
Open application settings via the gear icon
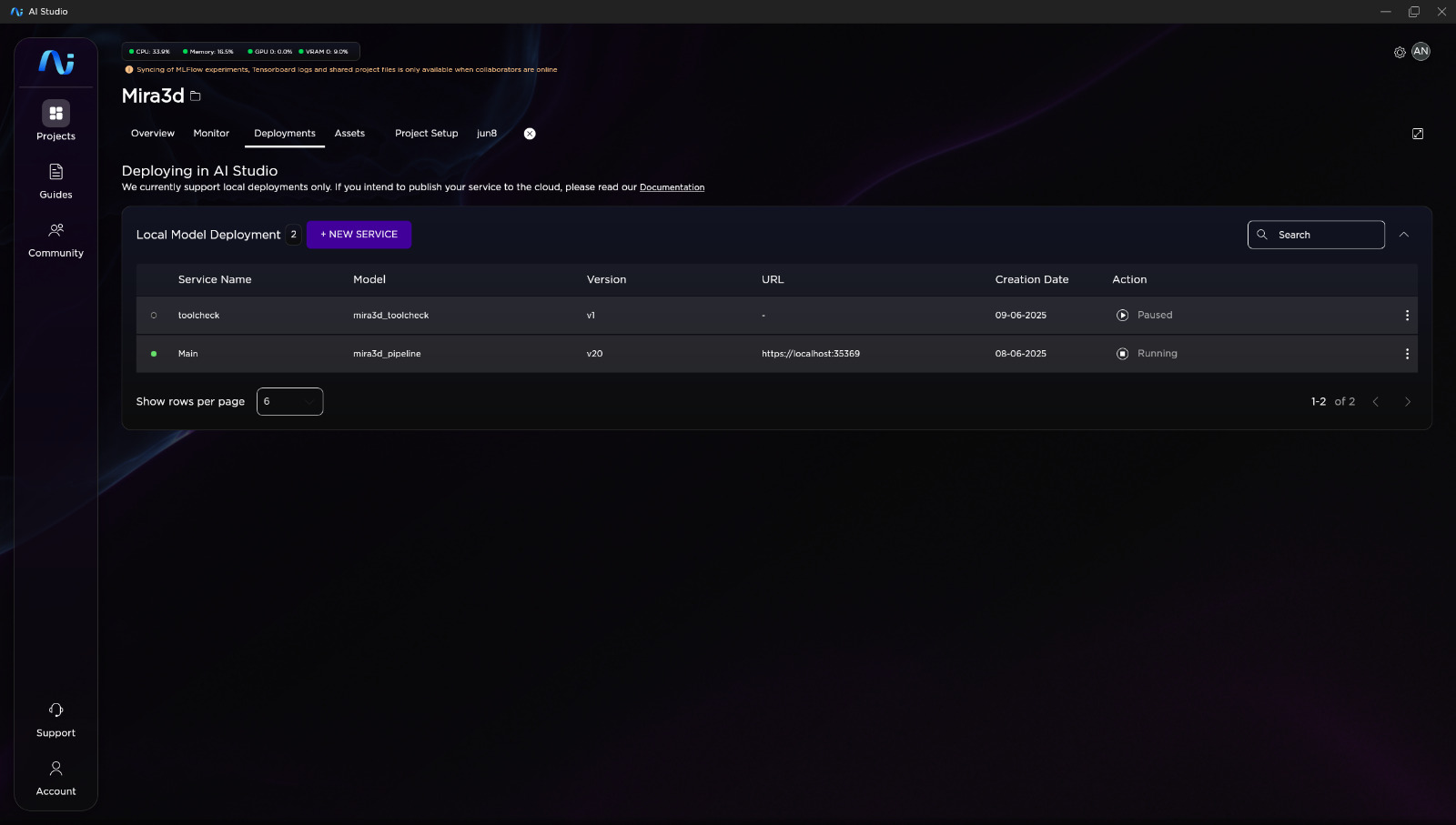1399,52
